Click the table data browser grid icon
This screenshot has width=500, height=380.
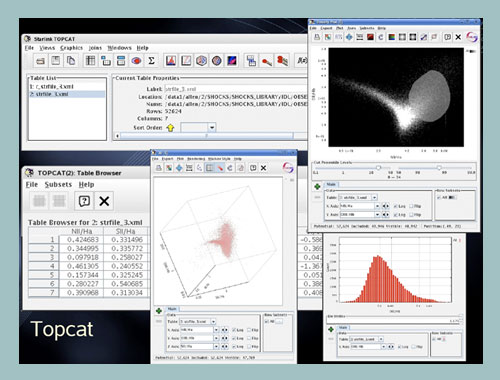pos(90,61)
